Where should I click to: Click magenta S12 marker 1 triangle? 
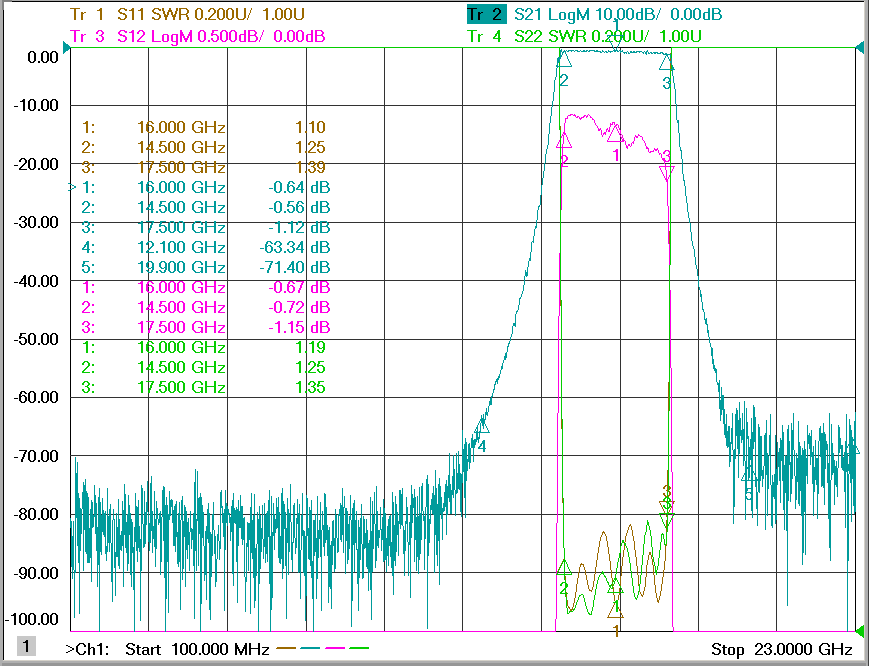pos(614,134)
